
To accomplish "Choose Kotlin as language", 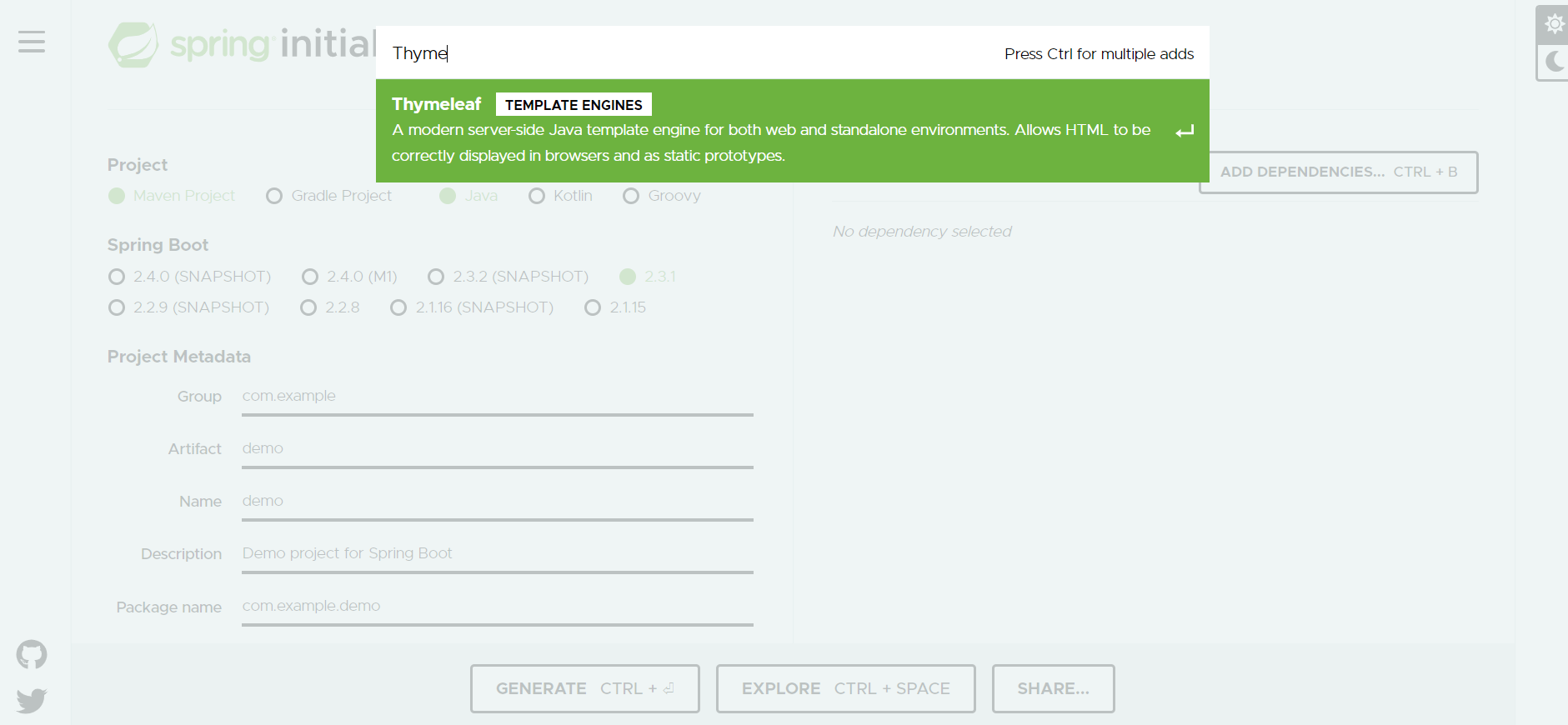I will point(560,196).
